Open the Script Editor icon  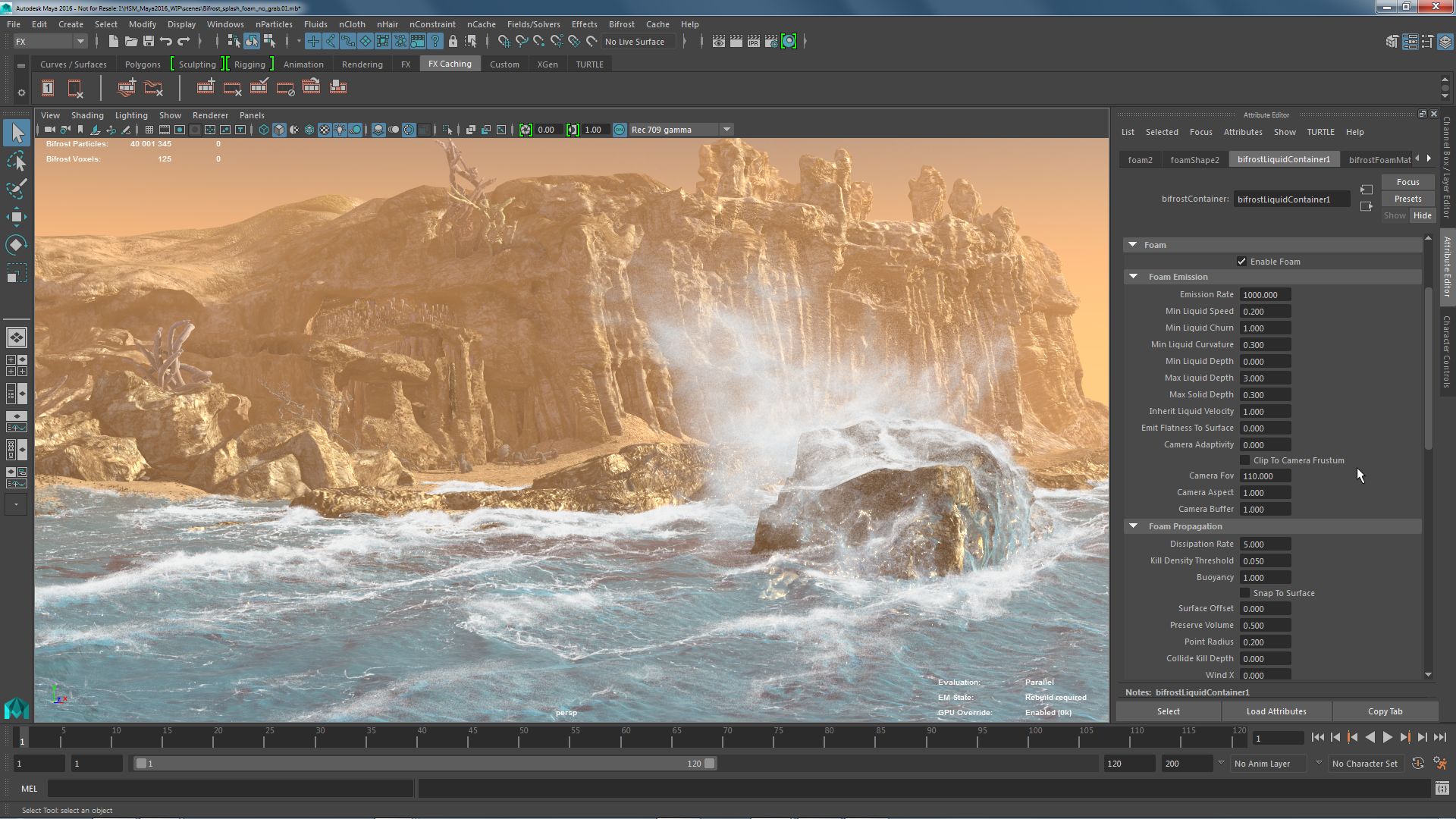[1442, 789]
